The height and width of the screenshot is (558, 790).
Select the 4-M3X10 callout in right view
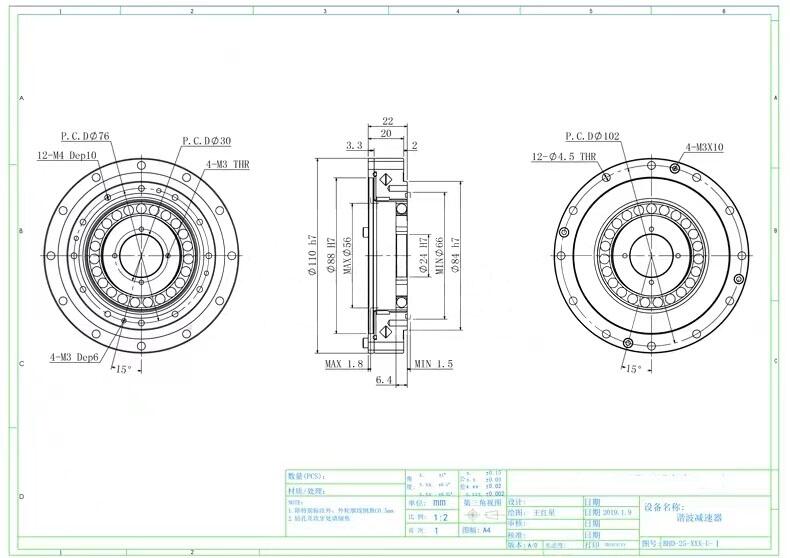coord(705,148)
